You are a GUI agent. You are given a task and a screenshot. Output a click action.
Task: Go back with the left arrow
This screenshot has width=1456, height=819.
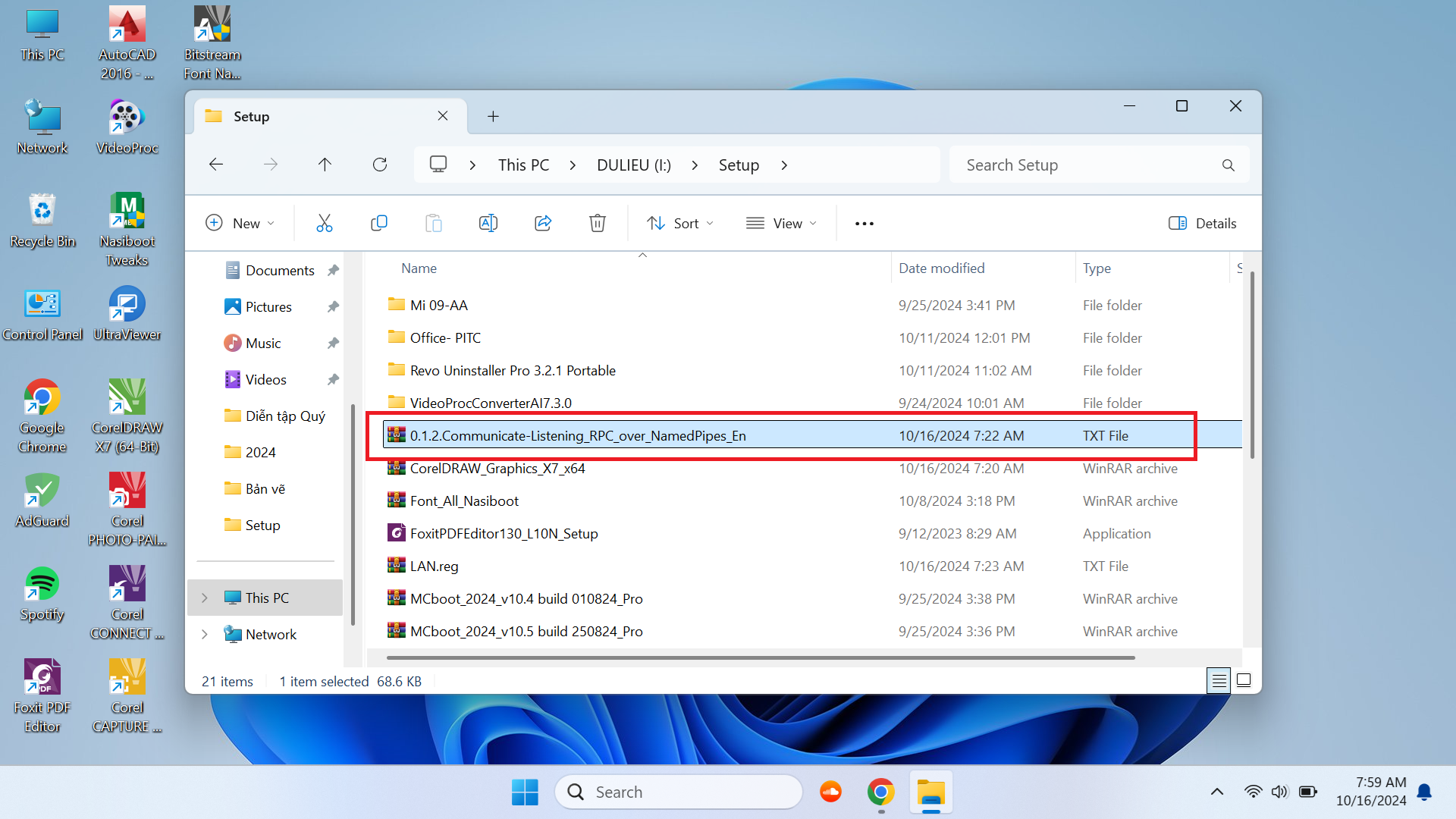(x=216, y=165)
